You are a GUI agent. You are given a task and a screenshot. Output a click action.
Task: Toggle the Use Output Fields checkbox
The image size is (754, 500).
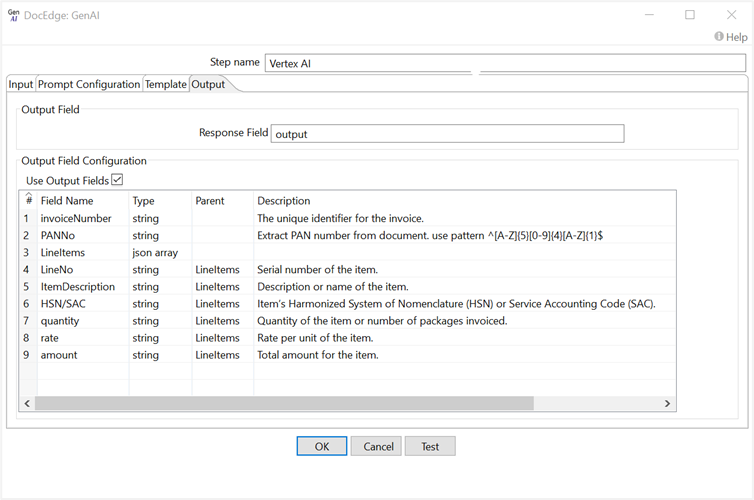click(x=117, y=180)
